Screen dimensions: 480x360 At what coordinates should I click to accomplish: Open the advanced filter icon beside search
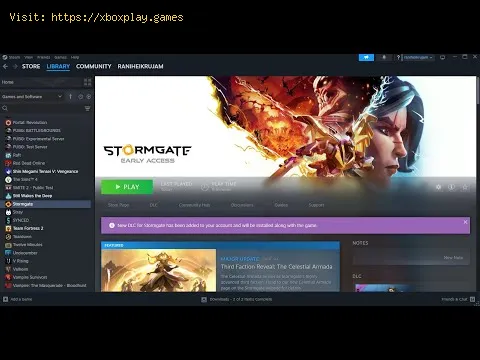[87, 108]
